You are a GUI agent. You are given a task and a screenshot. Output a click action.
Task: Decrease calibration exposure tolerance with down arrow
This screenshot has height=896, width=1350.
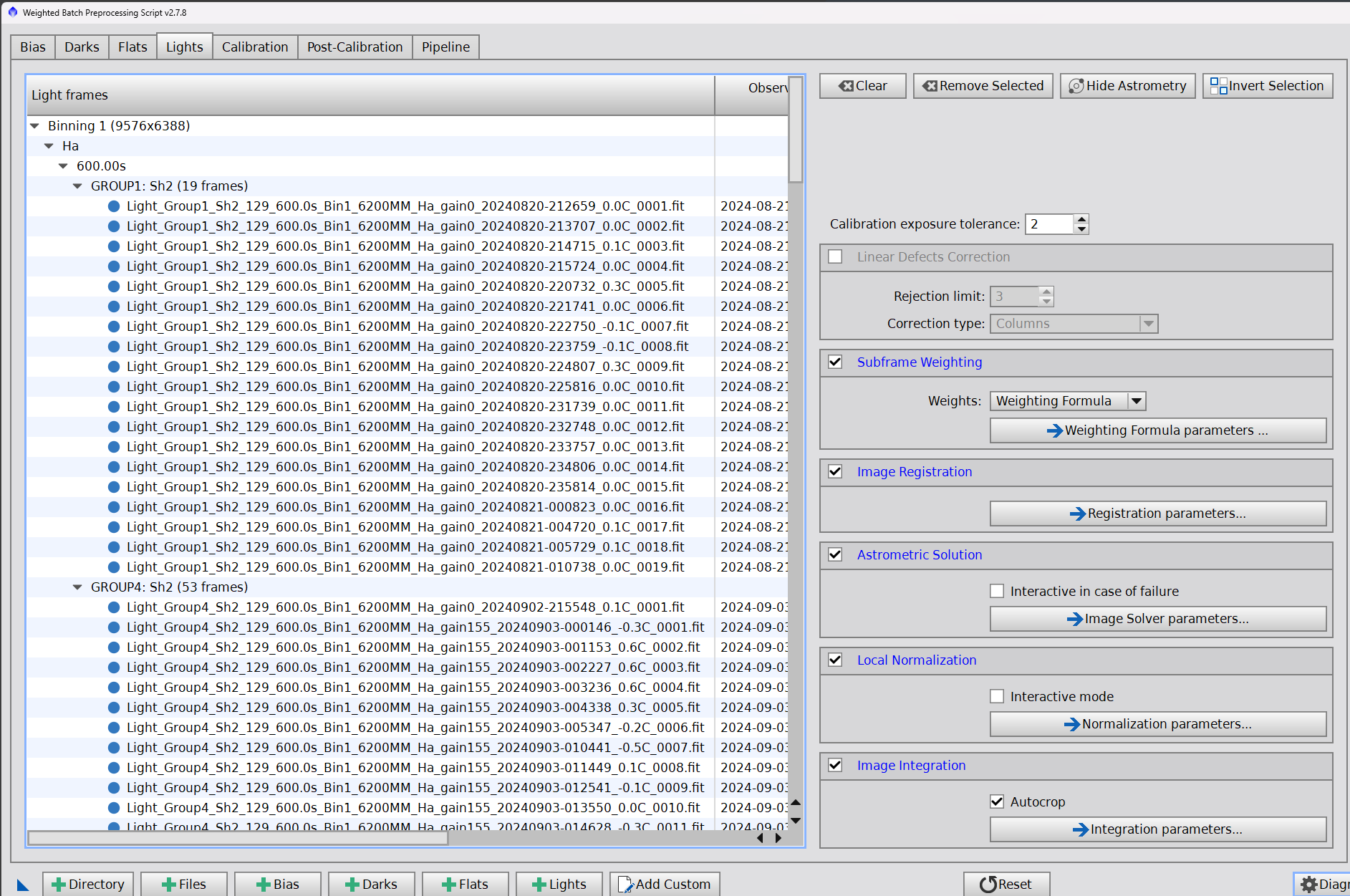click(1081, 229)
